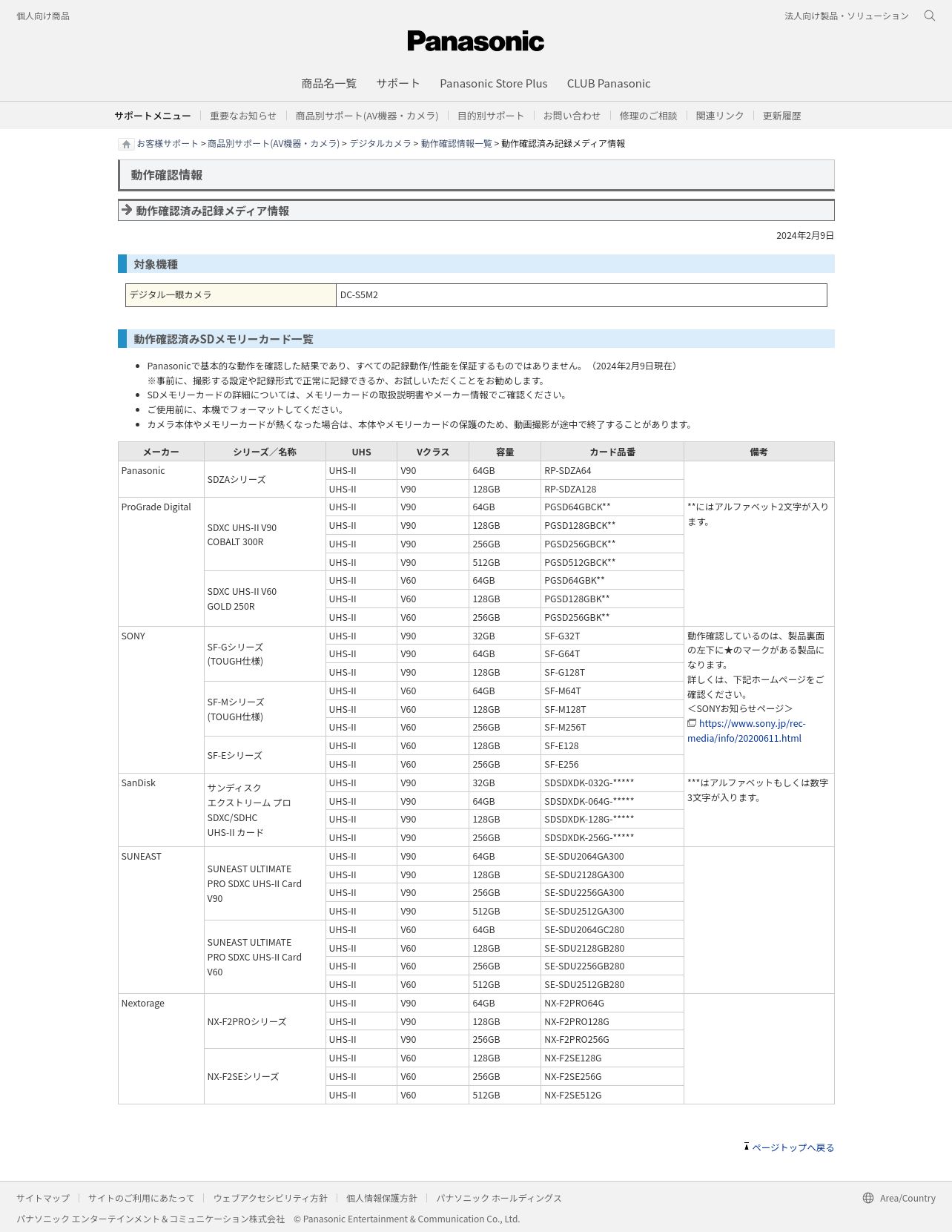Select 重要なお知らせ in support menu
Viewport: 952px width, 1232px height.
tap(243, 116)
